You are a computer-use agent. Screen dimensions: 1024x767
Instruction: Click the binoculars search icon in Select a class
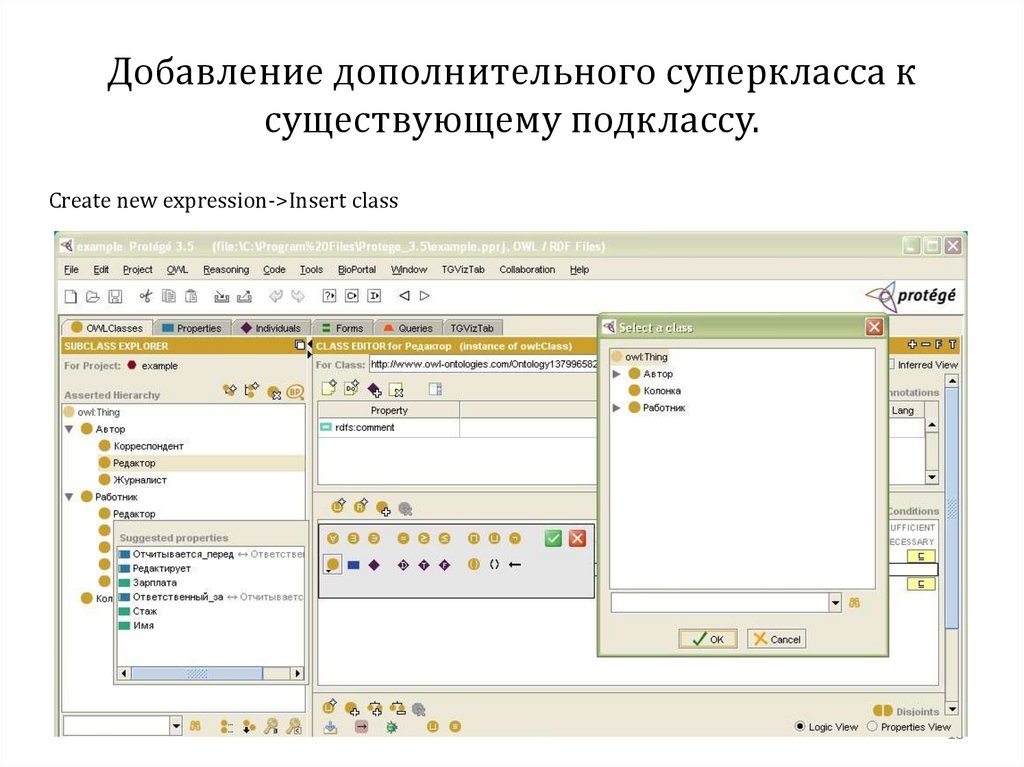pos(854,602)
